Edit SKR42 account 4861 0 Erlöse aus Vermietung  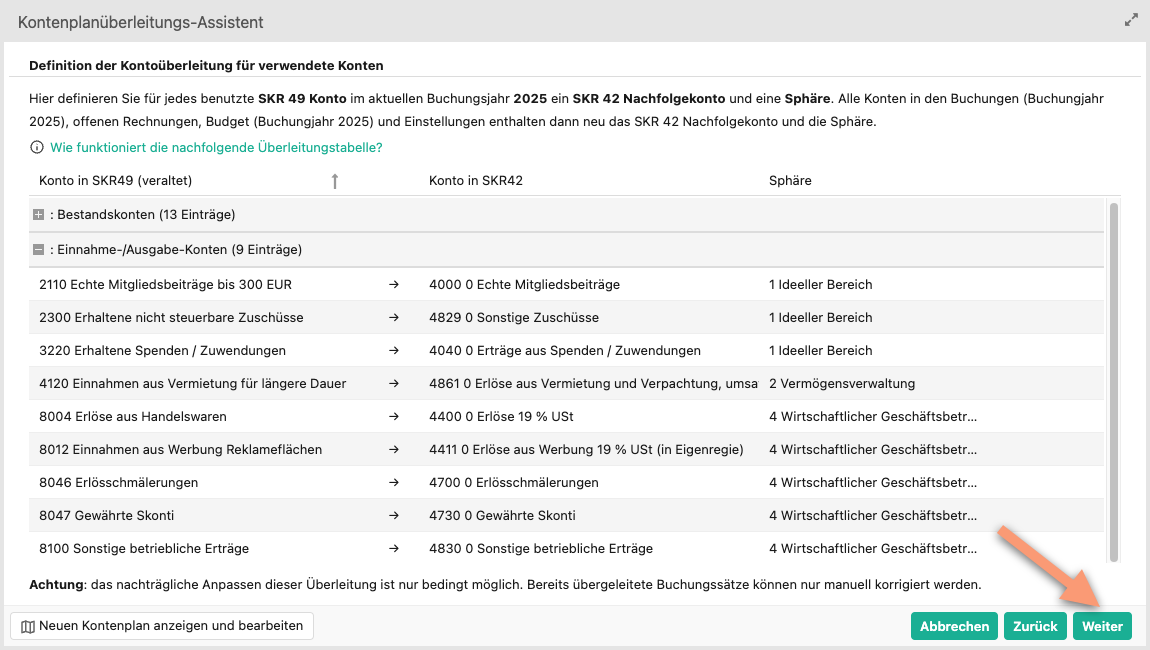click(593, 384)
